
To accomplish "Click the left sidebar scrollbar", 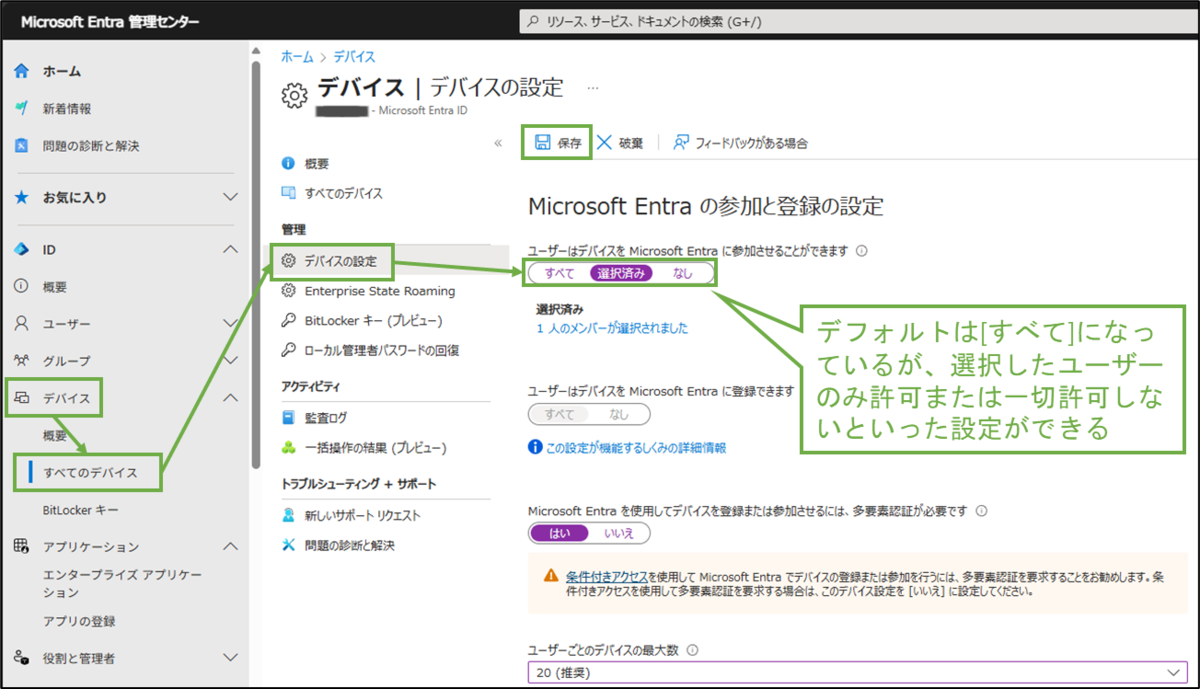I will click(256, 265).
